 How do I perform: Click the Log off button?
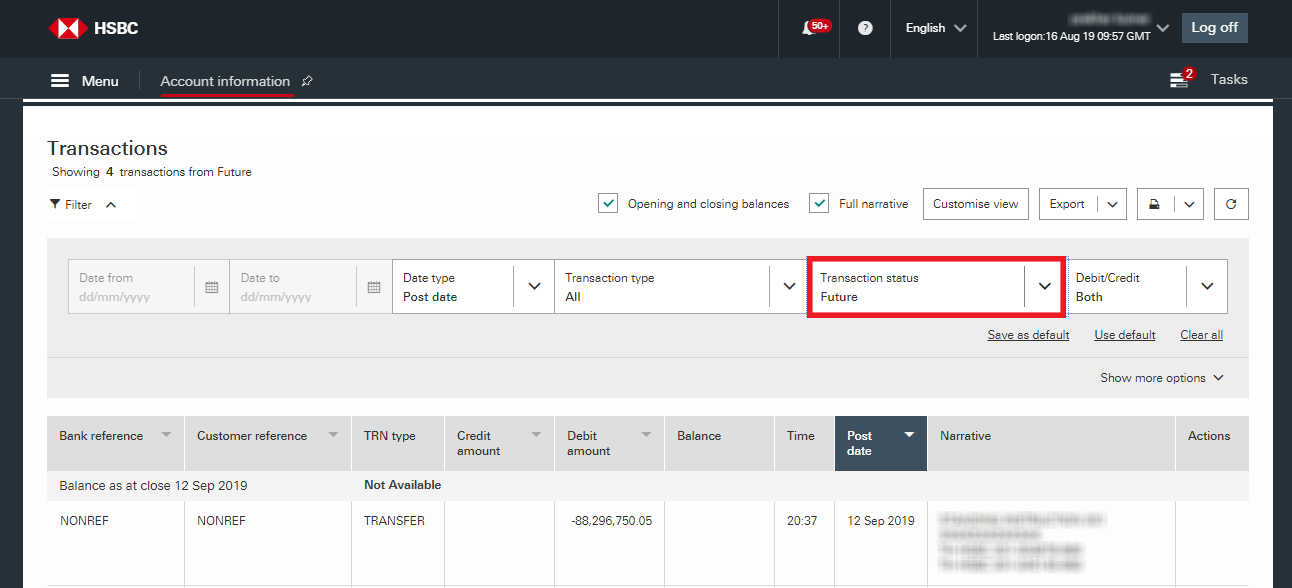pyautogui.click(x=1215, y=28)
